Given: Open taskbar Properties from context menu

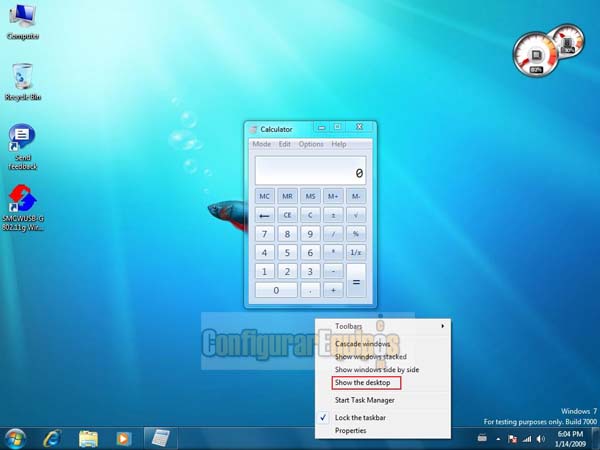Looking at the screenshot, I should tap(383, 431).
